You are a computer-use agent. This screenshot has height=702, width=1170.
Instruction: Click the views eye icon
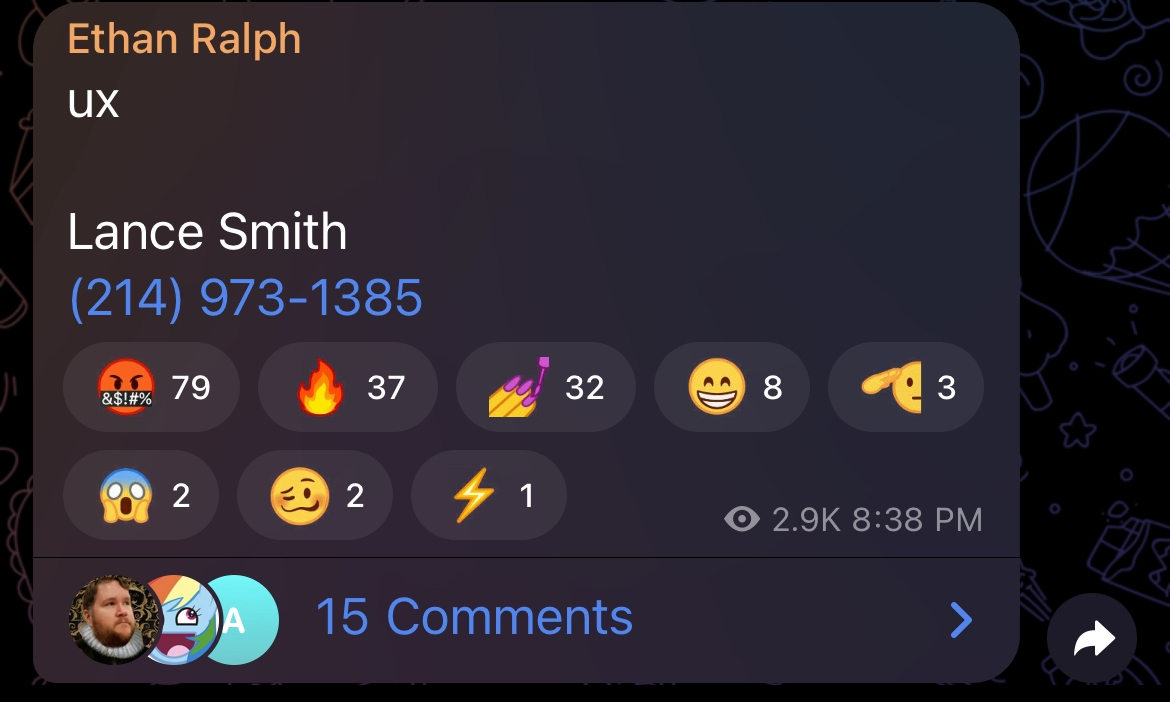coord(742,519)
